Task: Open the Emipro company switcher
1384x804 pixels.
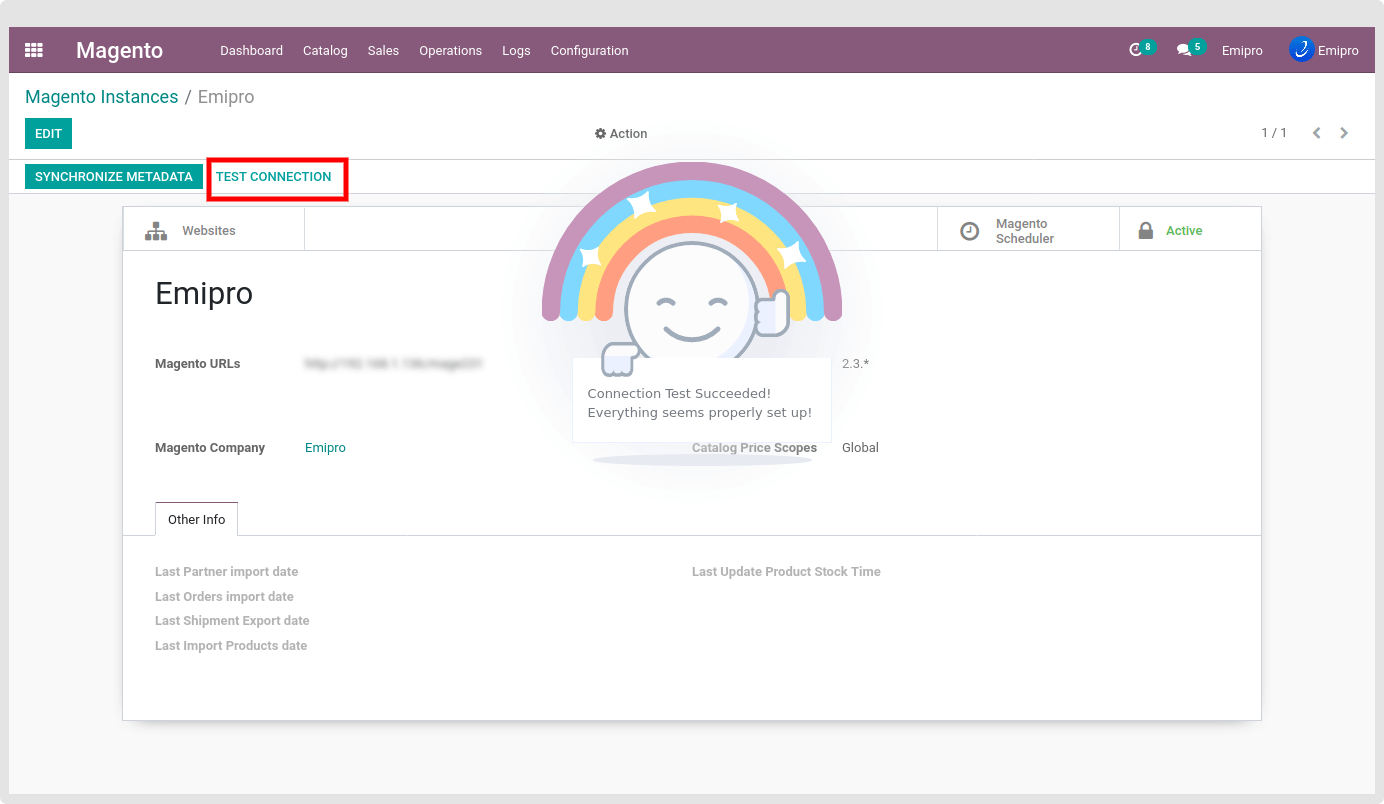Action: (x=1242, y=51)
